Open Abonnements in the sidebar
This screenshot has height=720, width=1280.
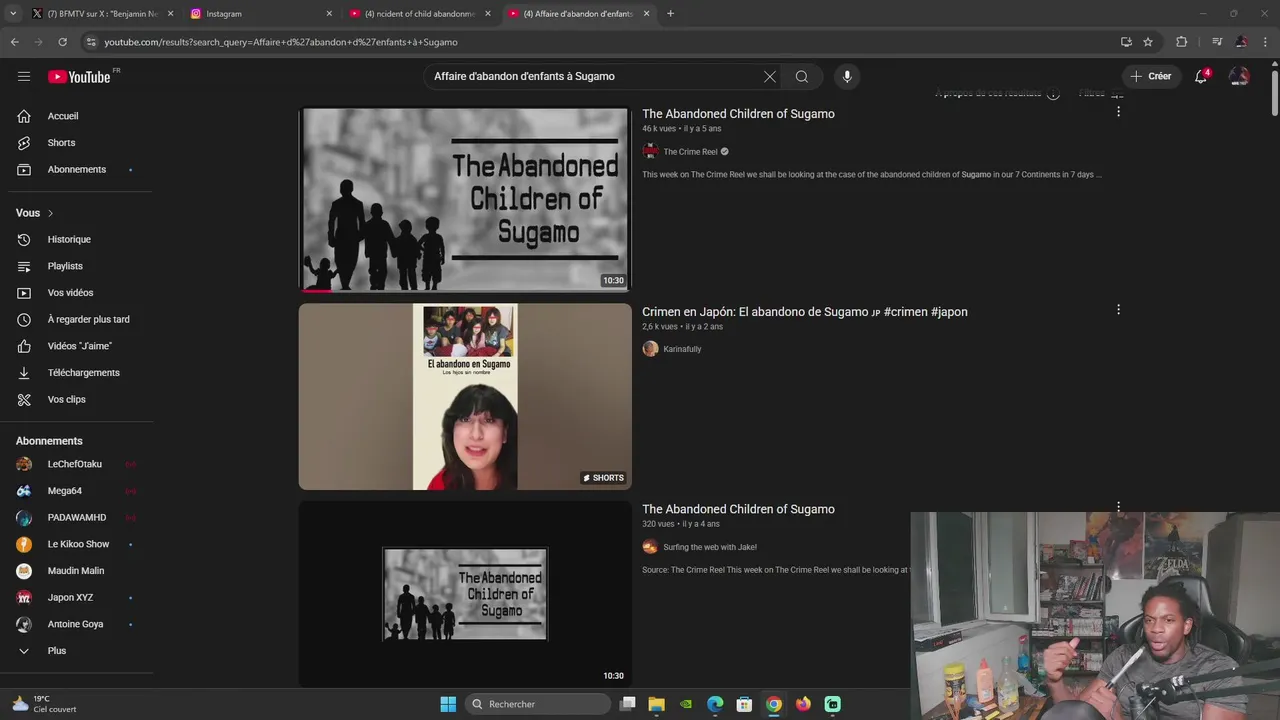point(77,169)
